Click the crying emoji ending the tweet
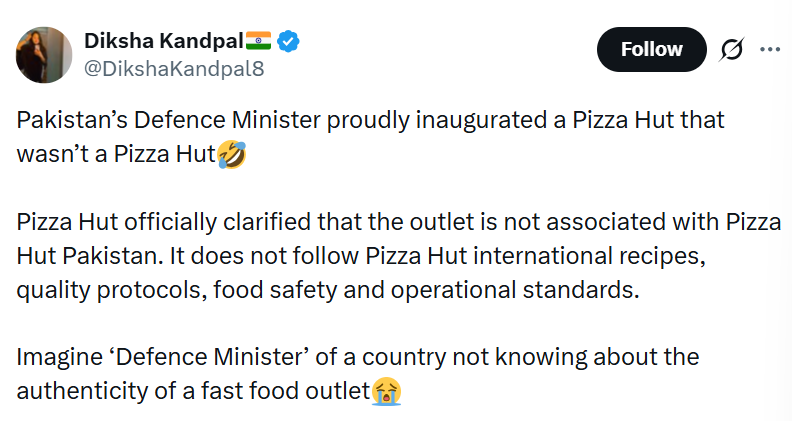 pyautogui.click(x=386, y=390)
